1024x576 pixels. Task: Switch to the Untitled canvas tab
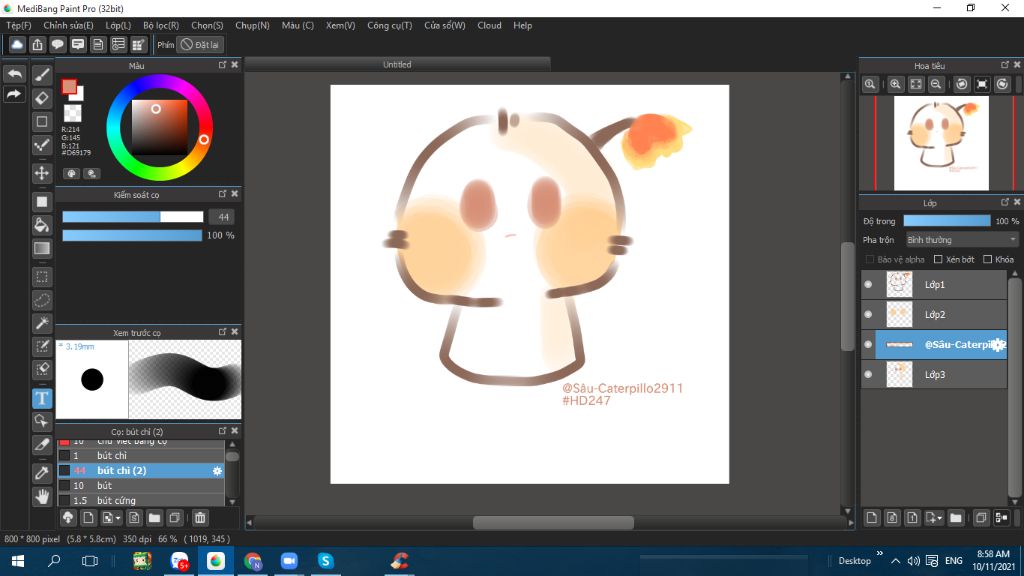coord(397,64)
